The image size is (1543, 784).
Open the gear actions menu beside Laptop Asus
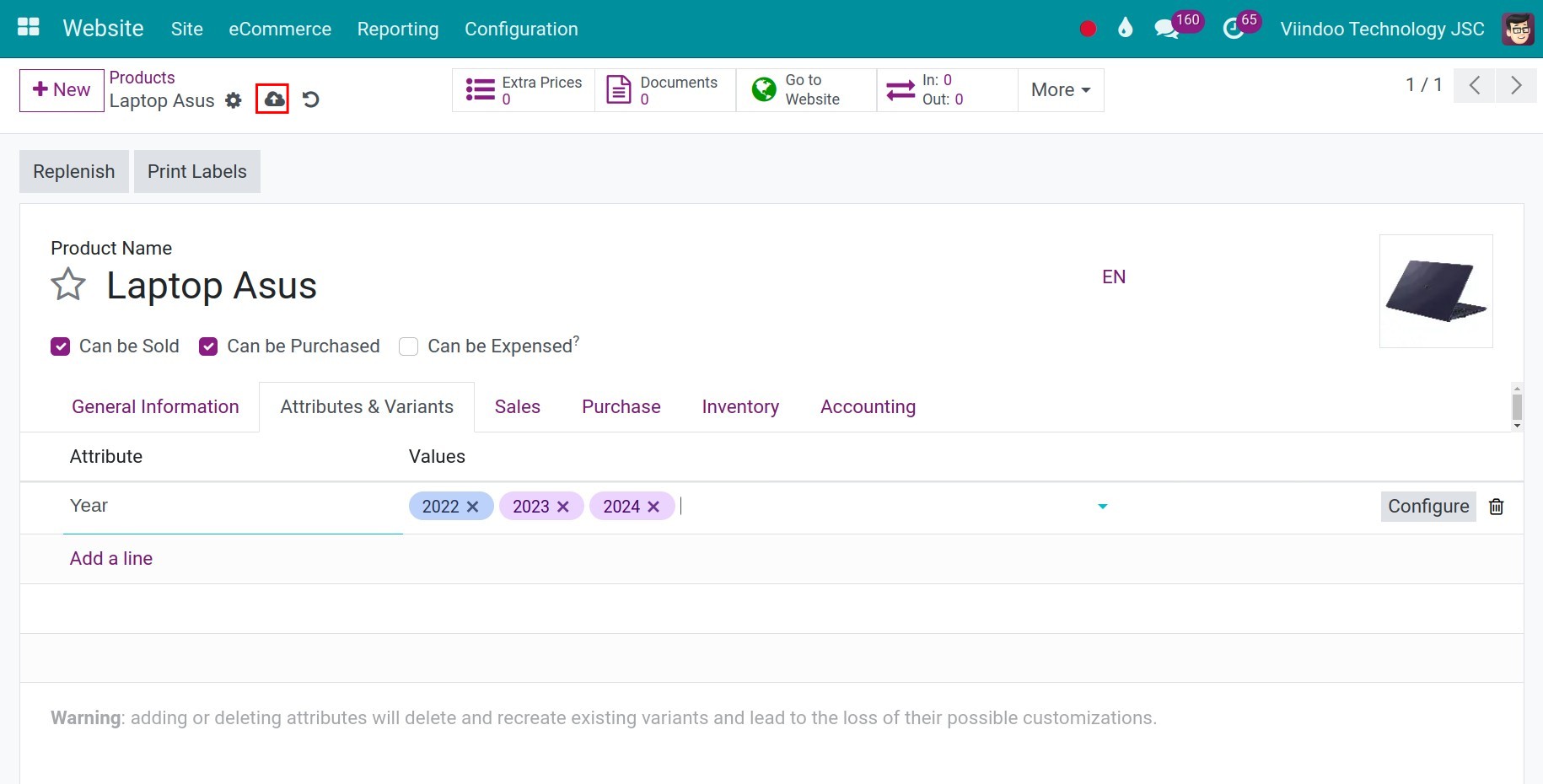pos(234,101)
